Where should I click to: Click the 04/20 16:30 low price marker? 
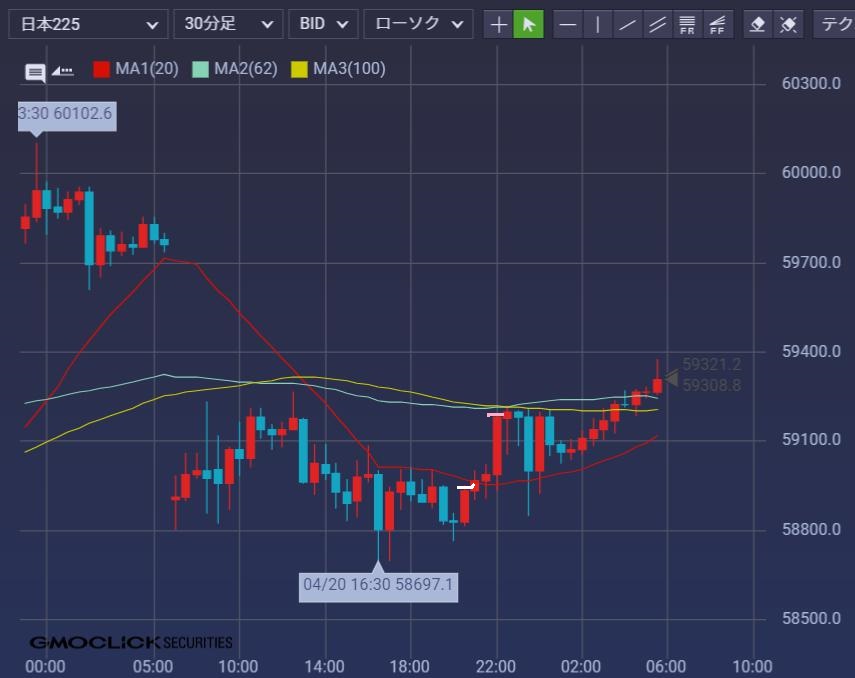tap(379, 584)
